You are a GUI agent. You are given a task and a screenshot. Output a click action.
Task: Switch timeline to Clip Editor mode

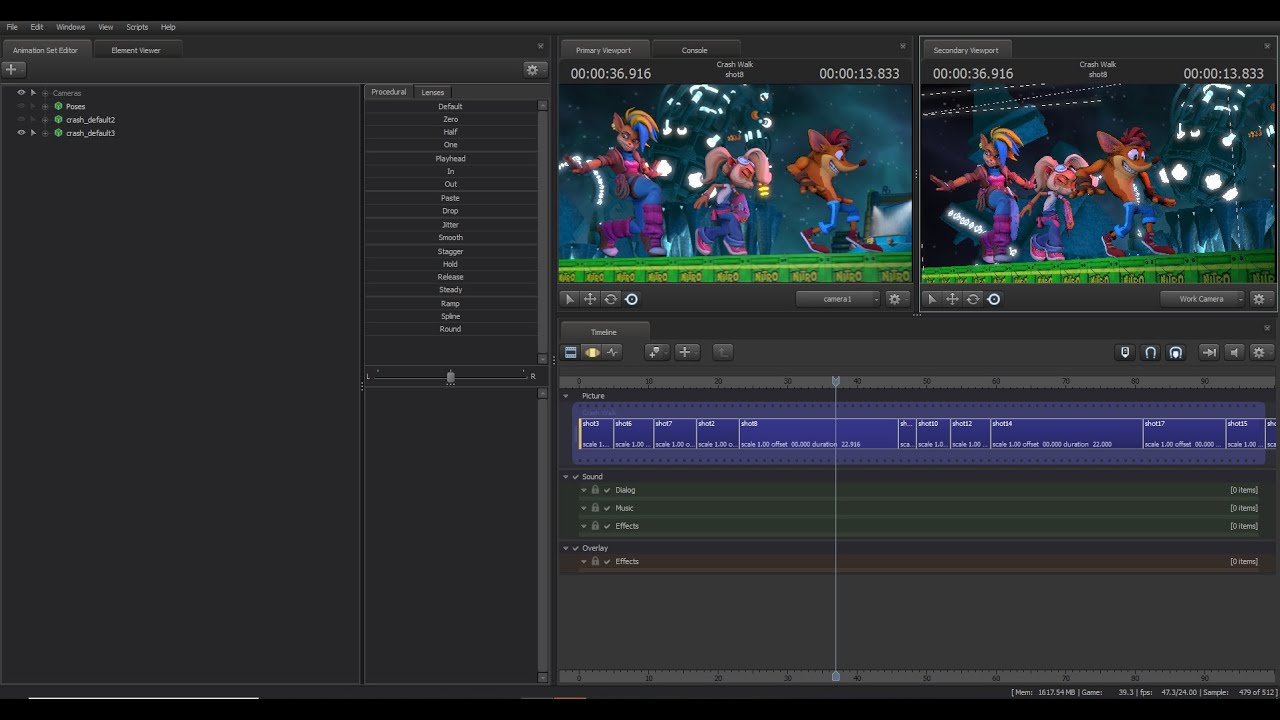click(571, 352)
